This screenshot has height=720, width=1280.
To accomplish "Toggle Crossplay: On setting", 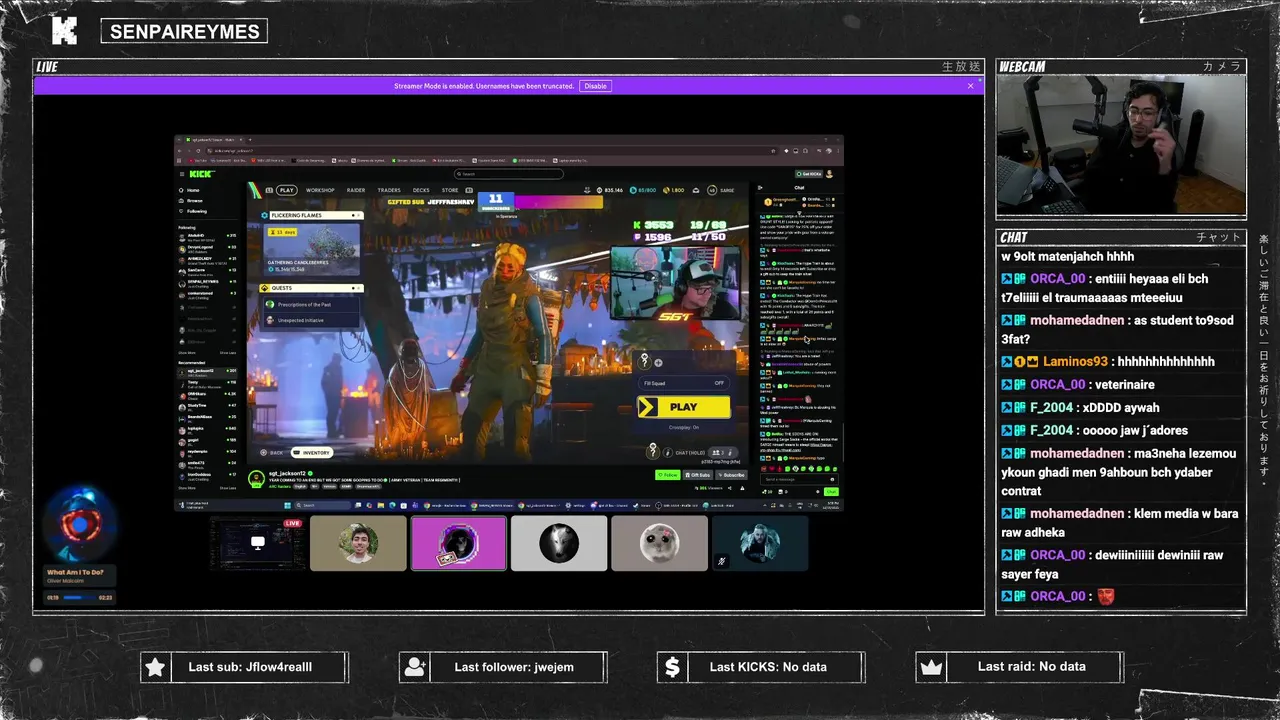I will [x=684, y=427].
